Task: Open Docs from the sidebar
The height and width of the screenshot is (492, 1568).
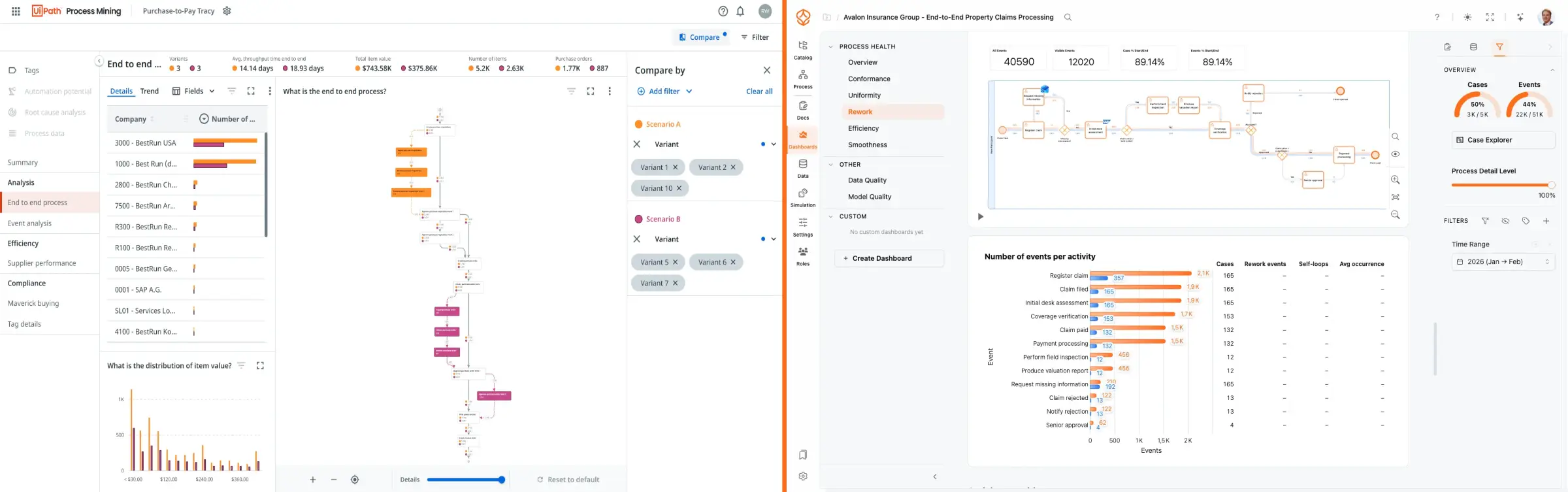Action: point(803,110)
